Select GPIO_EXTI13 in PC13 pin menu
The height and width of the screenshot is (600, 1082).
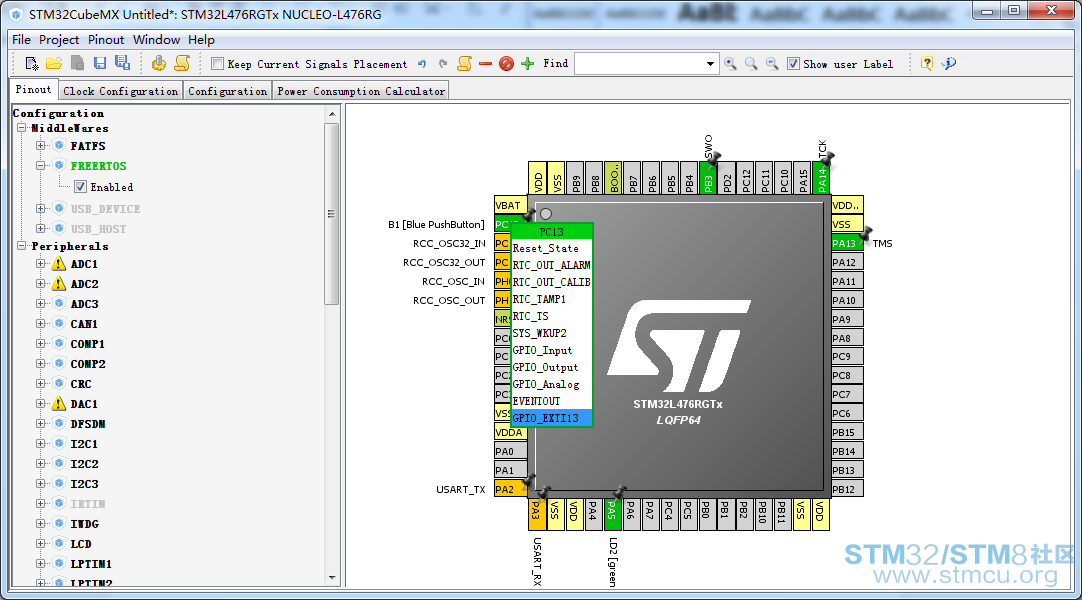tap(551, 418)
